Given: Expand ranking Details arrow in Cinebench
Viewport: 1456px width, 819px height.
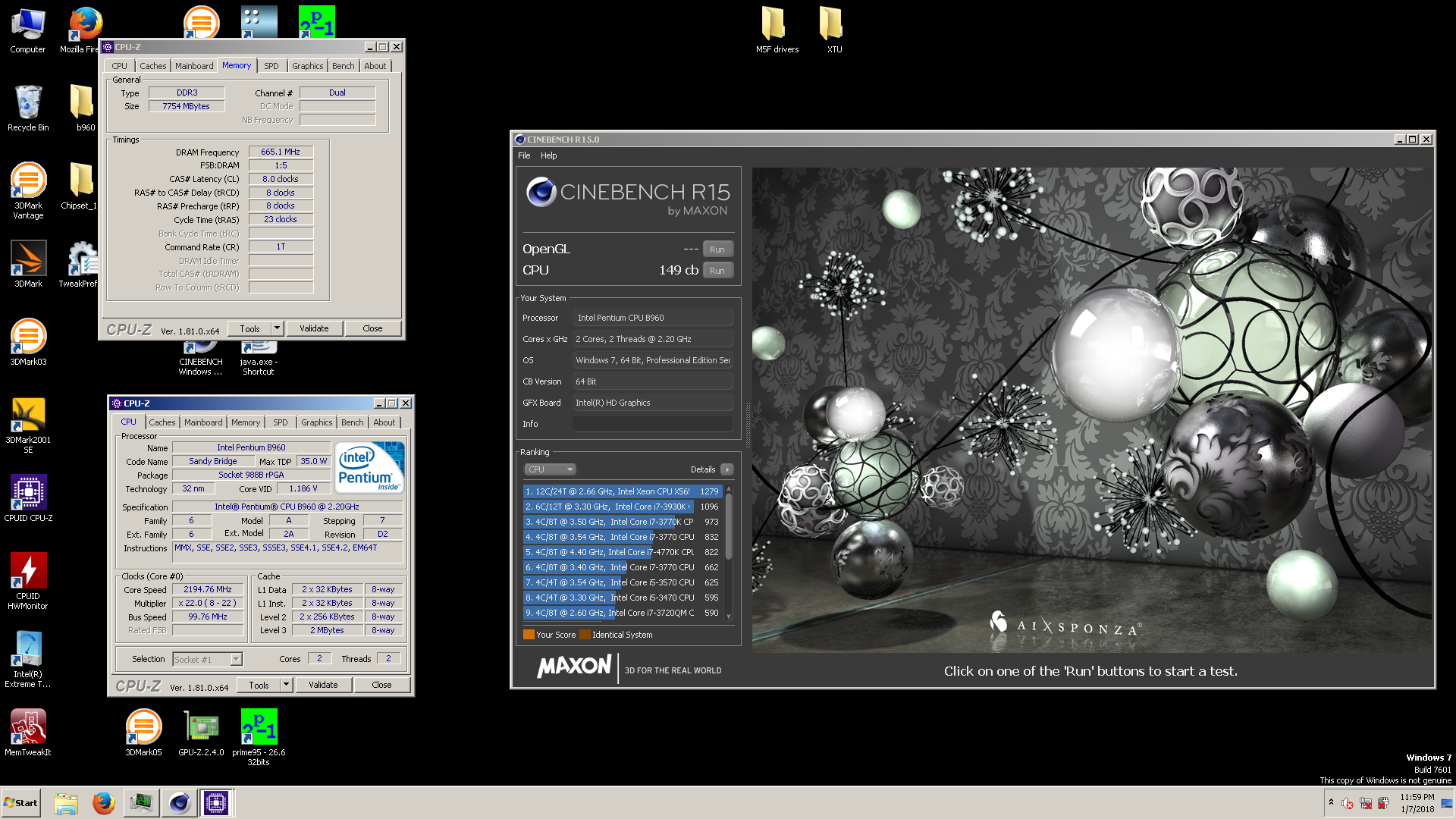Looking at the screenshot, I should 726,469.
